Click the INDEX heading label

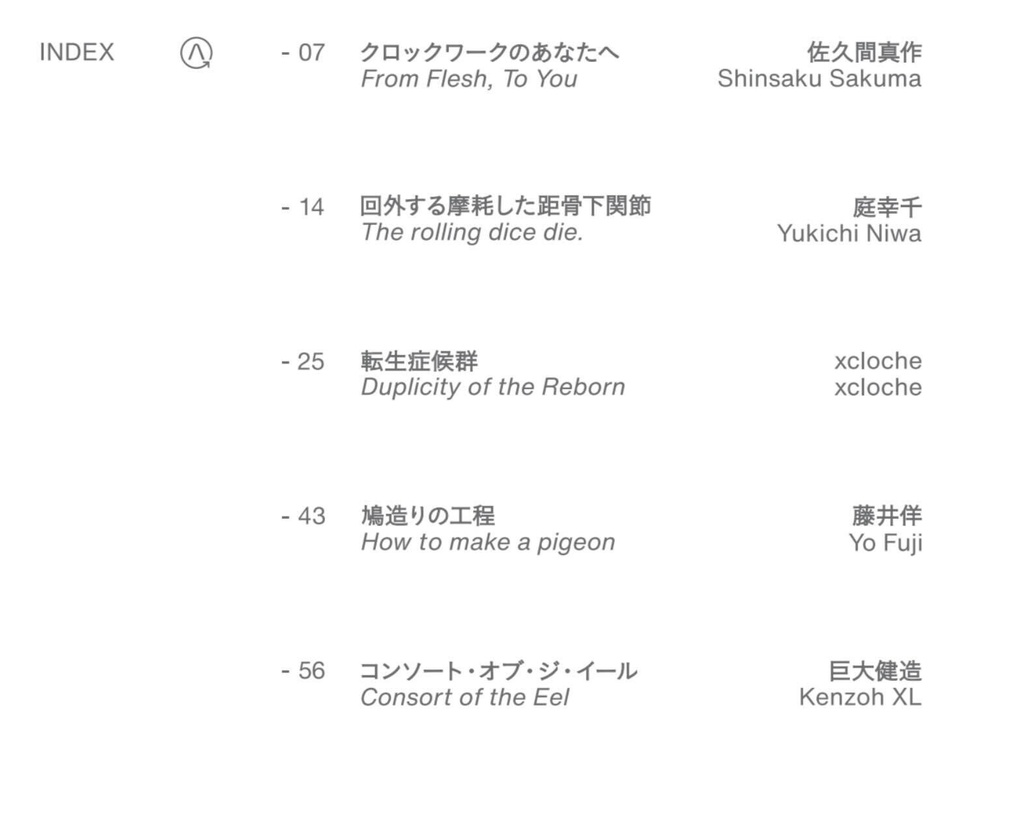click(77, 53)
